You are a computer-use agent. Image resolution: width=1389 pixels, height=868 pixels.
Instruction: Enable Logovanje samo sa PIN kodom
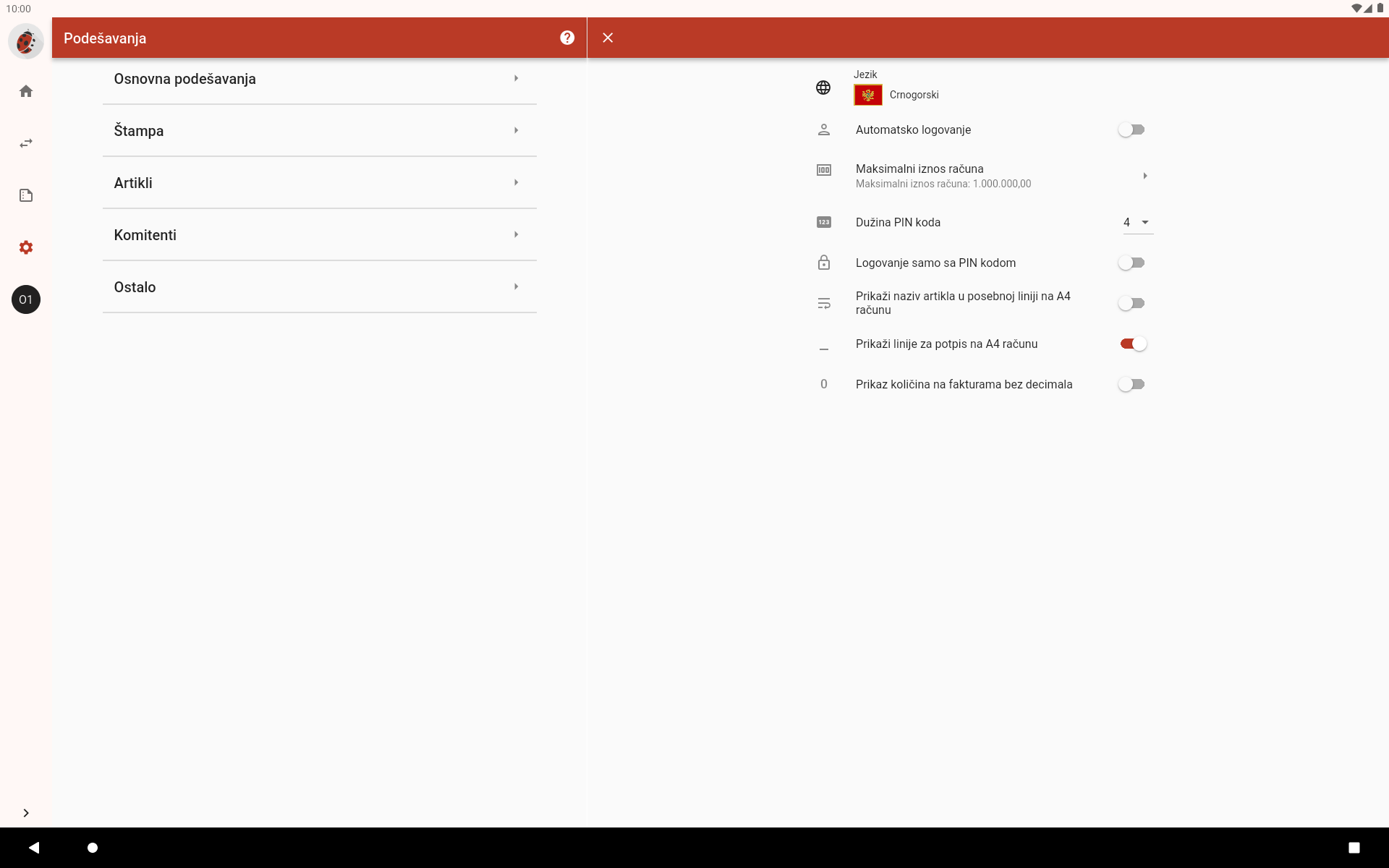tap(1131, 263)
